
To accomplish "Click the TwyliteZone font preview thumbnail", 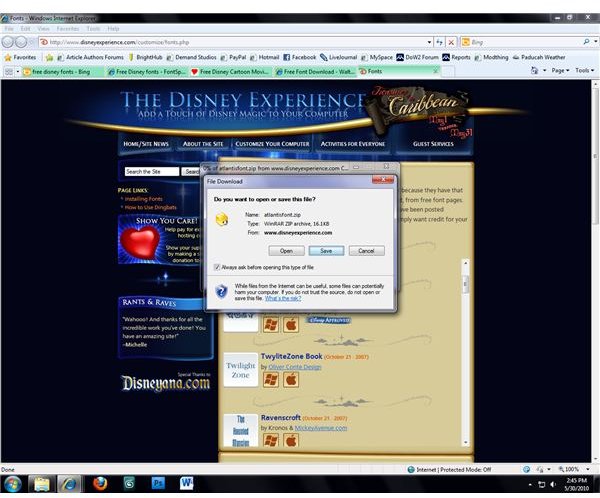I will coord(240,370).
